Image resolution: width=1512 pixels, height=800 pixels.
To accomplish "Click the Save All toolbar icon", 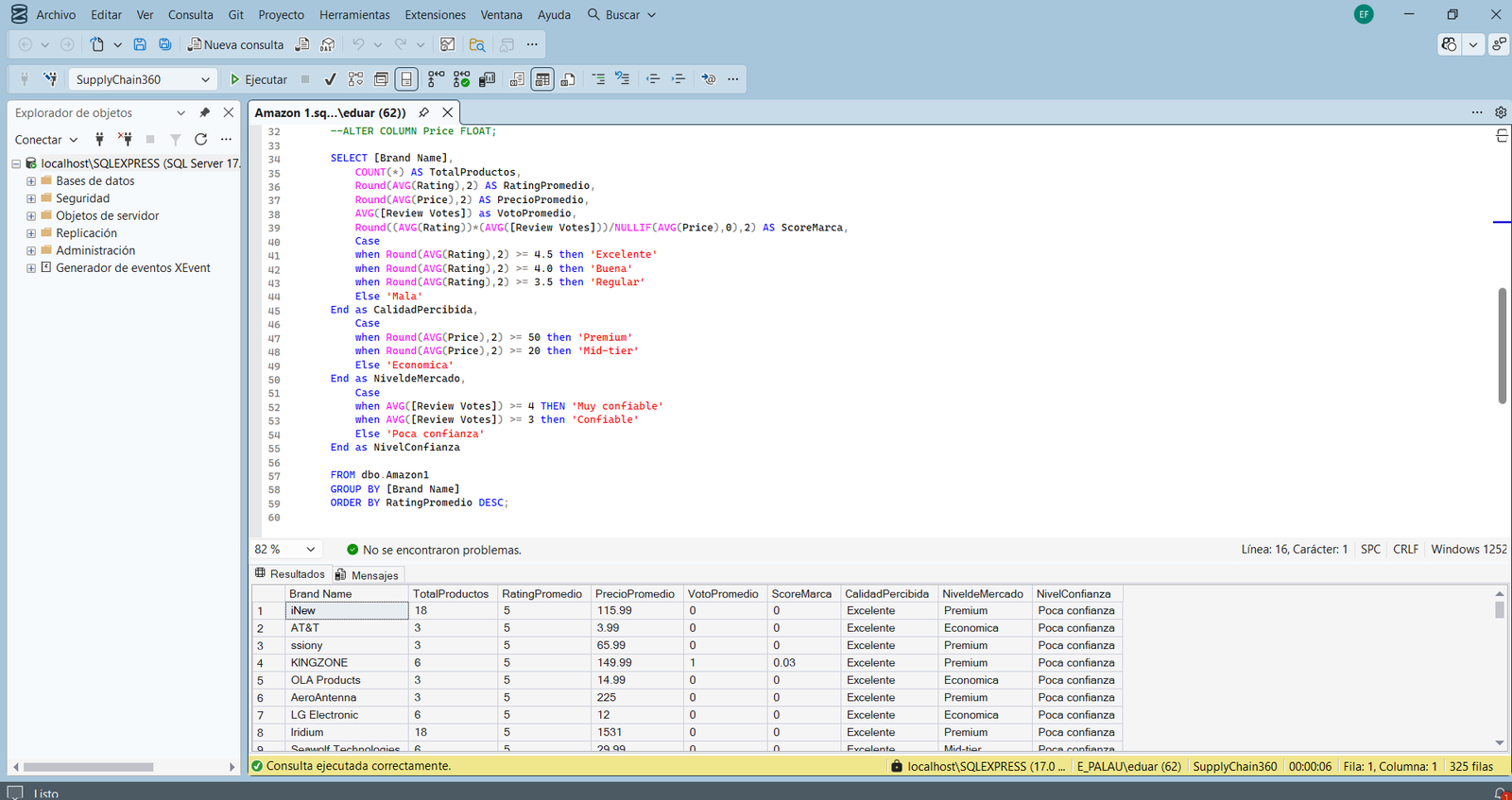I will coord(164,44).
